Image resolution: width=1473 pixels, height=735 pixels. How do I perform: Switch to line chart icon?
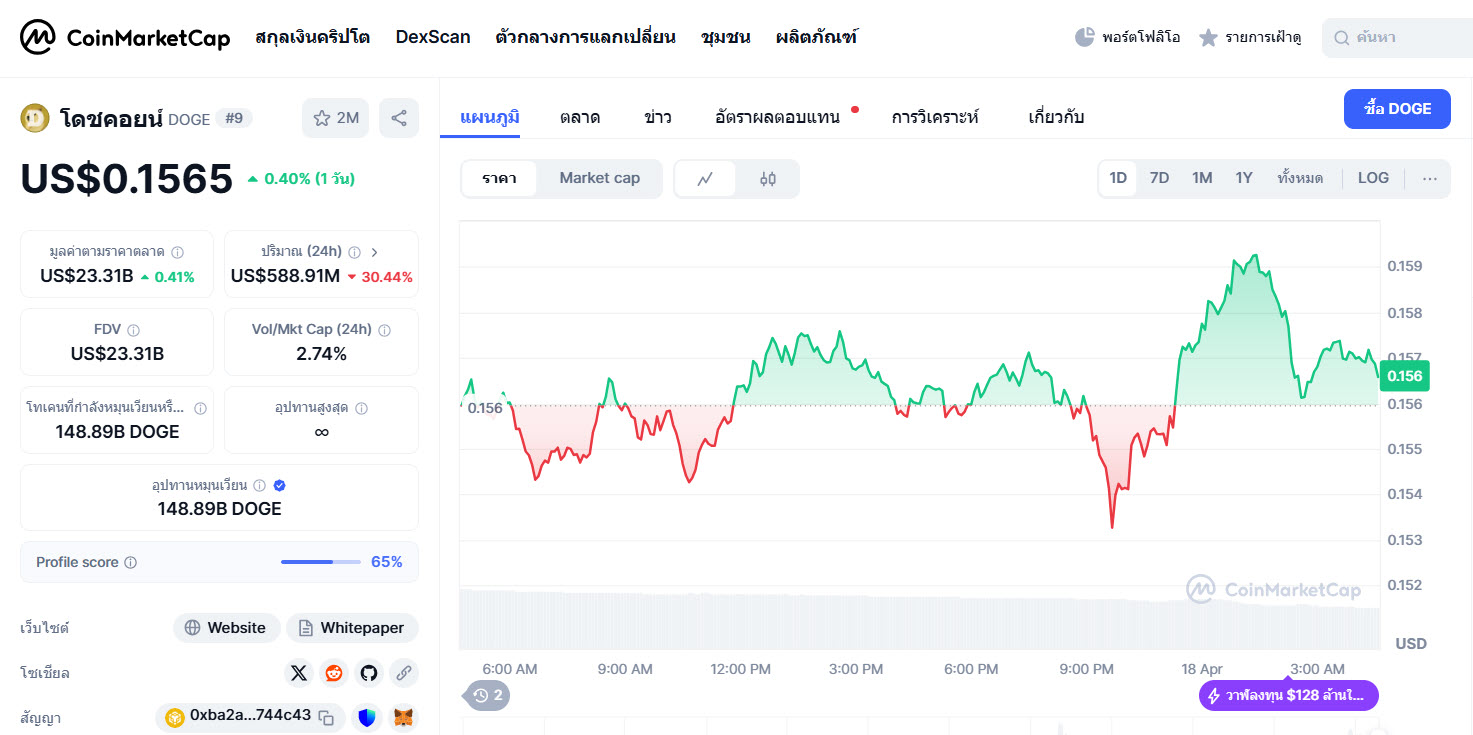705,179
